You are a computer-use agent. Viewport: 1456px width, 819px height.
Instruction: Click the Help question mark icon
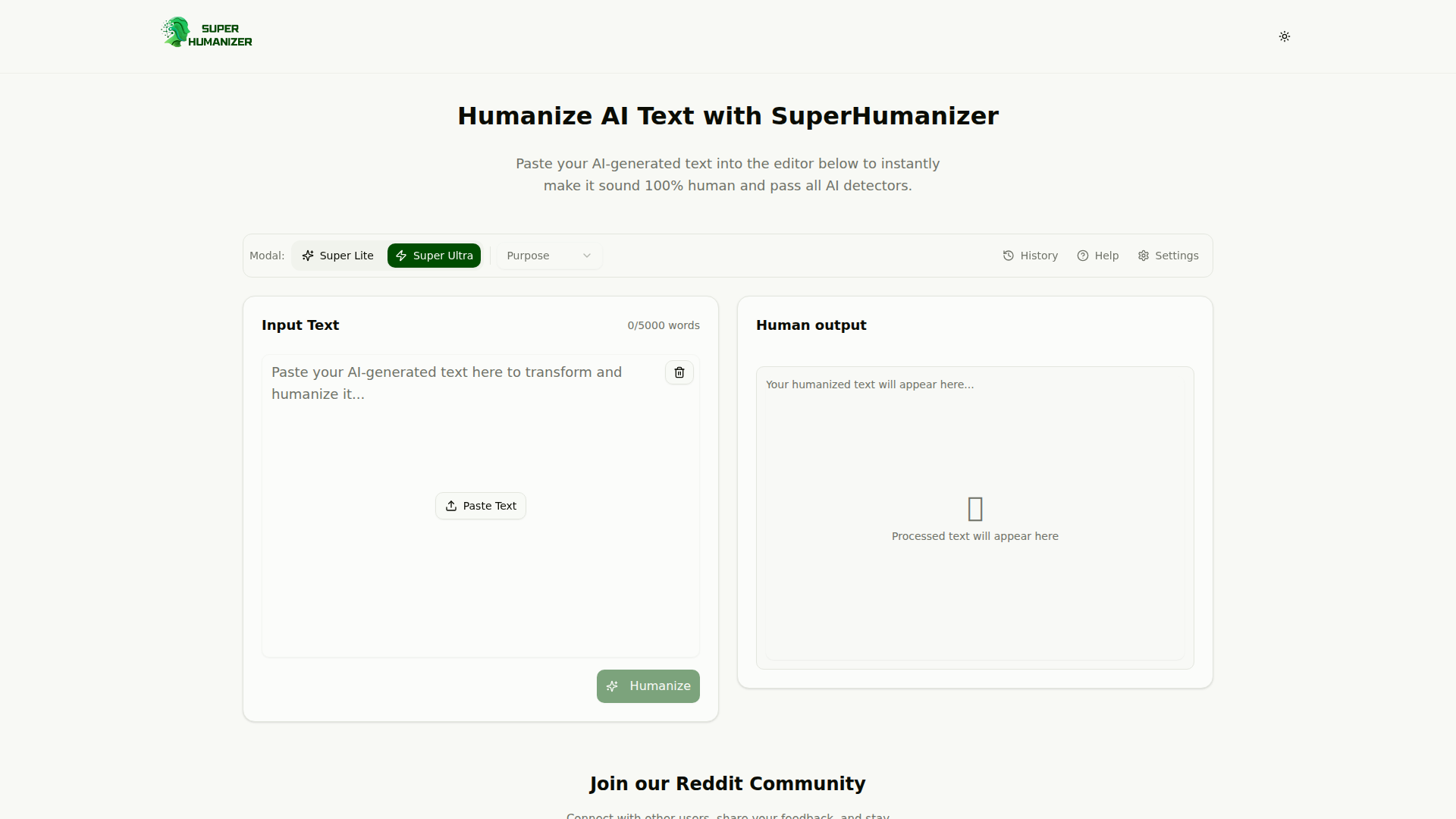pos(1083,256)
